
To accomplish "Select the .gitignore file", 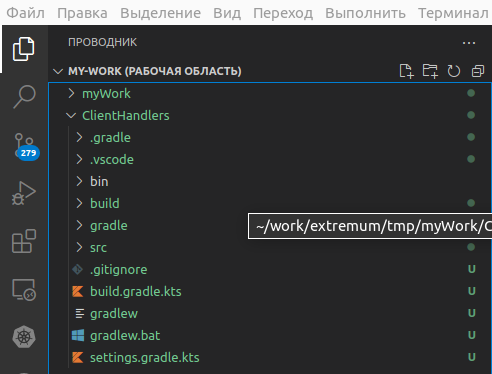I will coord(118,270).
